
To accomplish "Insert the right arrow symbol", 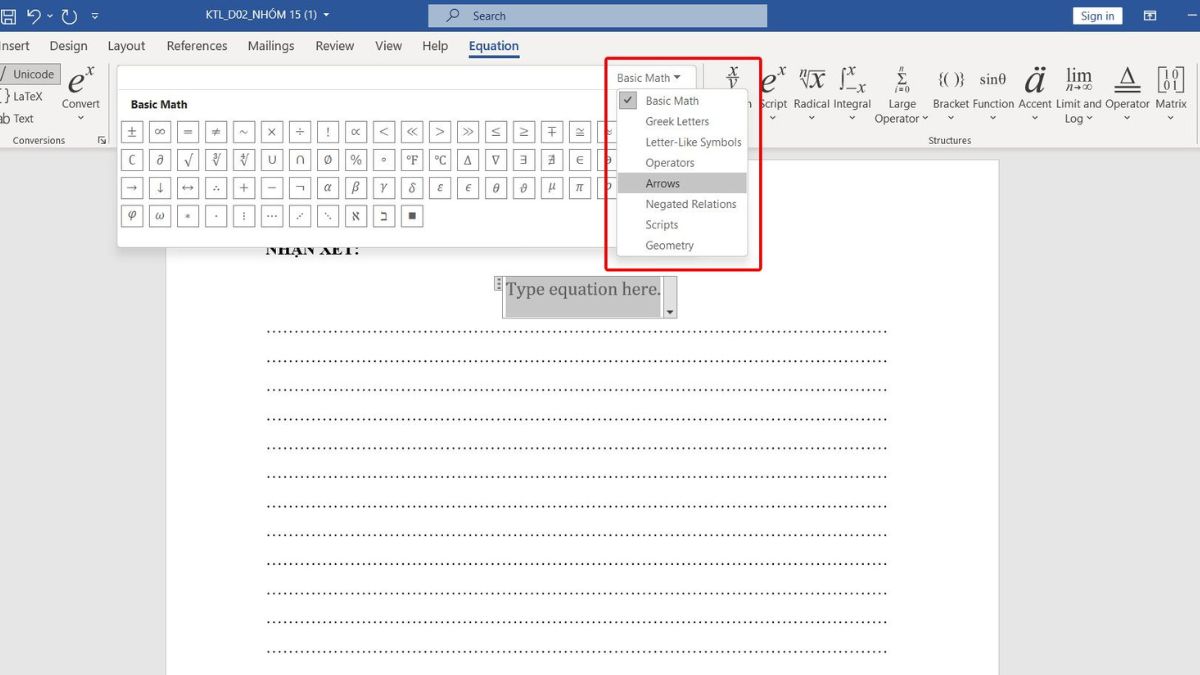I will pos(132,187).
